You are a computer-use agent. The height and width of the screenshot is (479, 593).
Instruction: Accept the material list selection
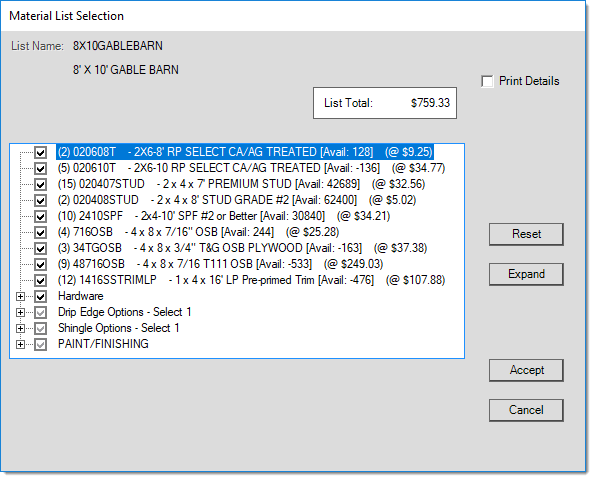[526, 370]
